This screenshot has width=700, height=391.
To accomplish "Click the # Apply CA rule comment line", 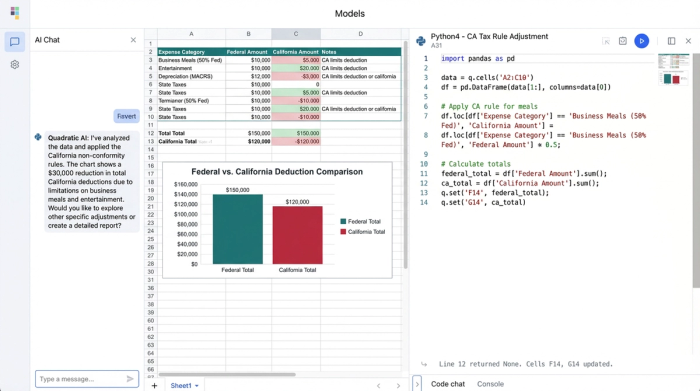I will [x=489, y=106].
